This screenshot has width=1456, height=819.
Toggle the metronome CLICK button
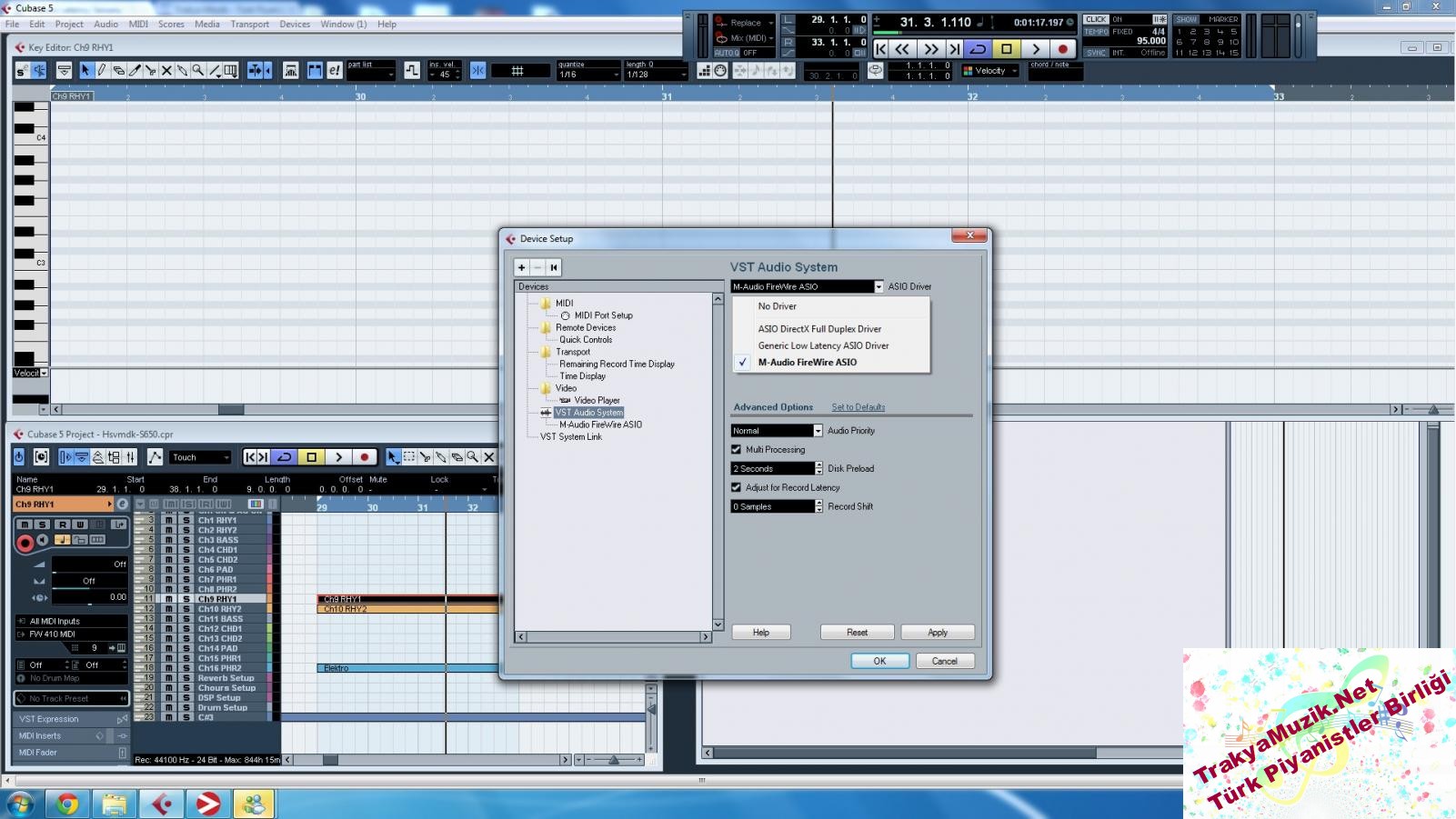click(1096, 19)
